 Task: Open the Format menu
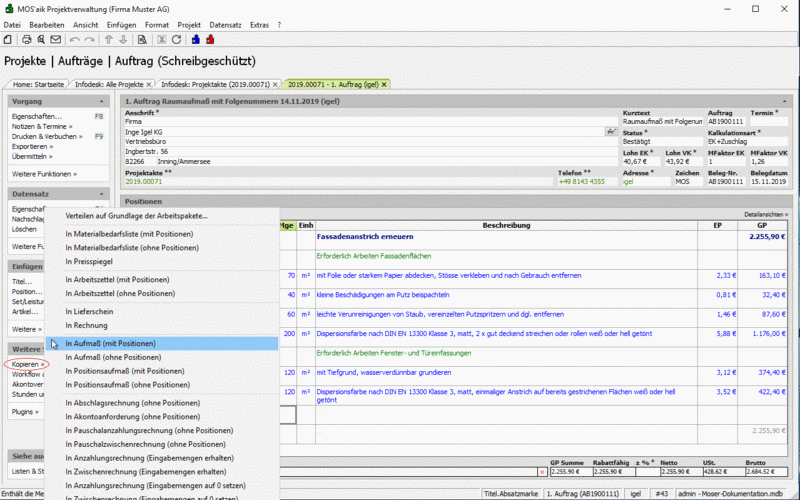click(157, 25)
